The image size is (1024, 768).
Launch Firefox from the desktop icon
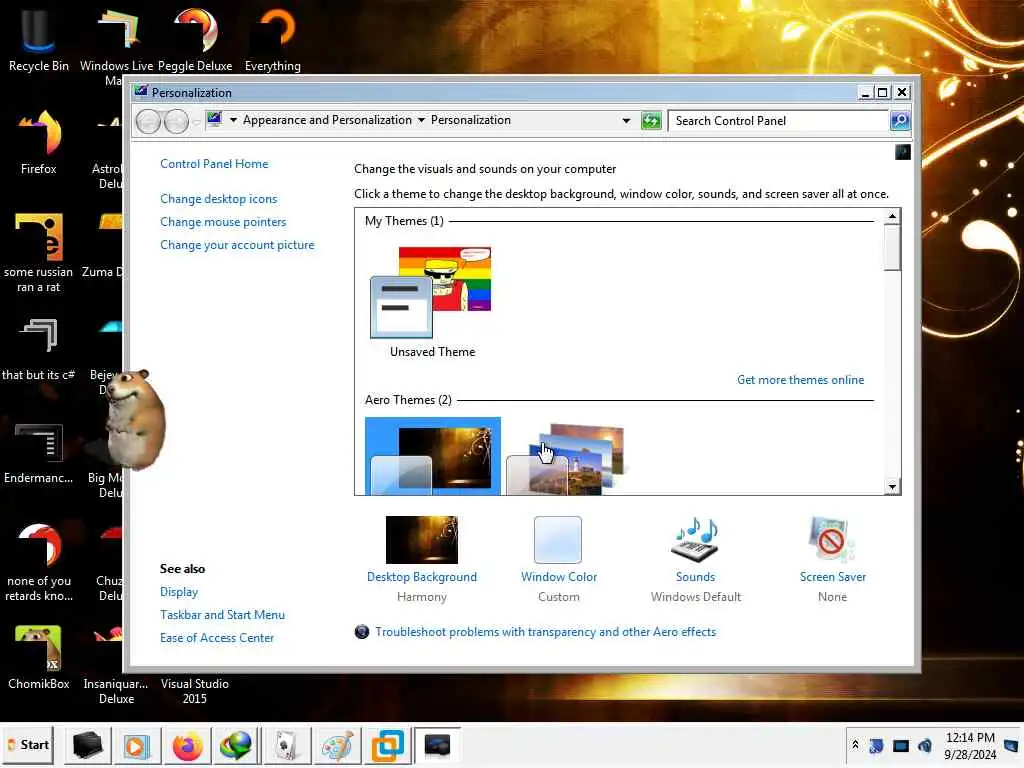38,142
